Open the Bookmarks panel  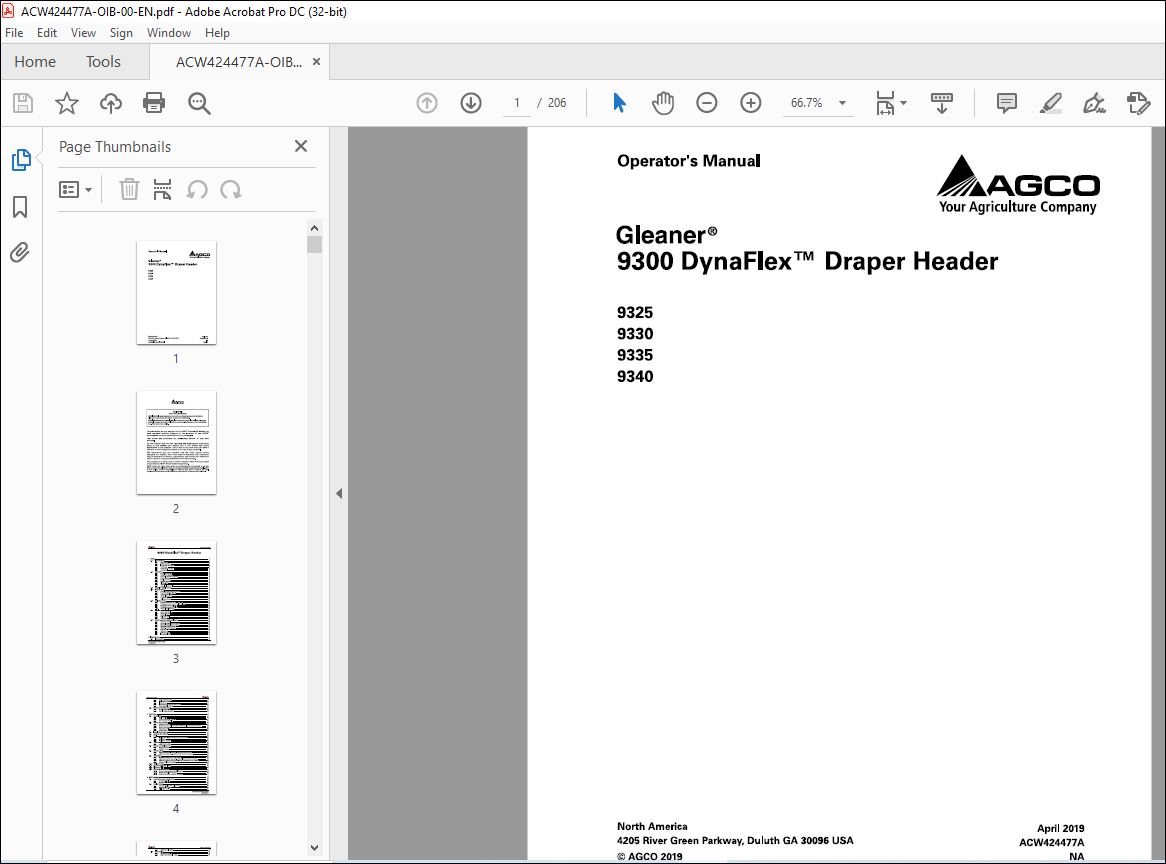click(x=20, y=207)
